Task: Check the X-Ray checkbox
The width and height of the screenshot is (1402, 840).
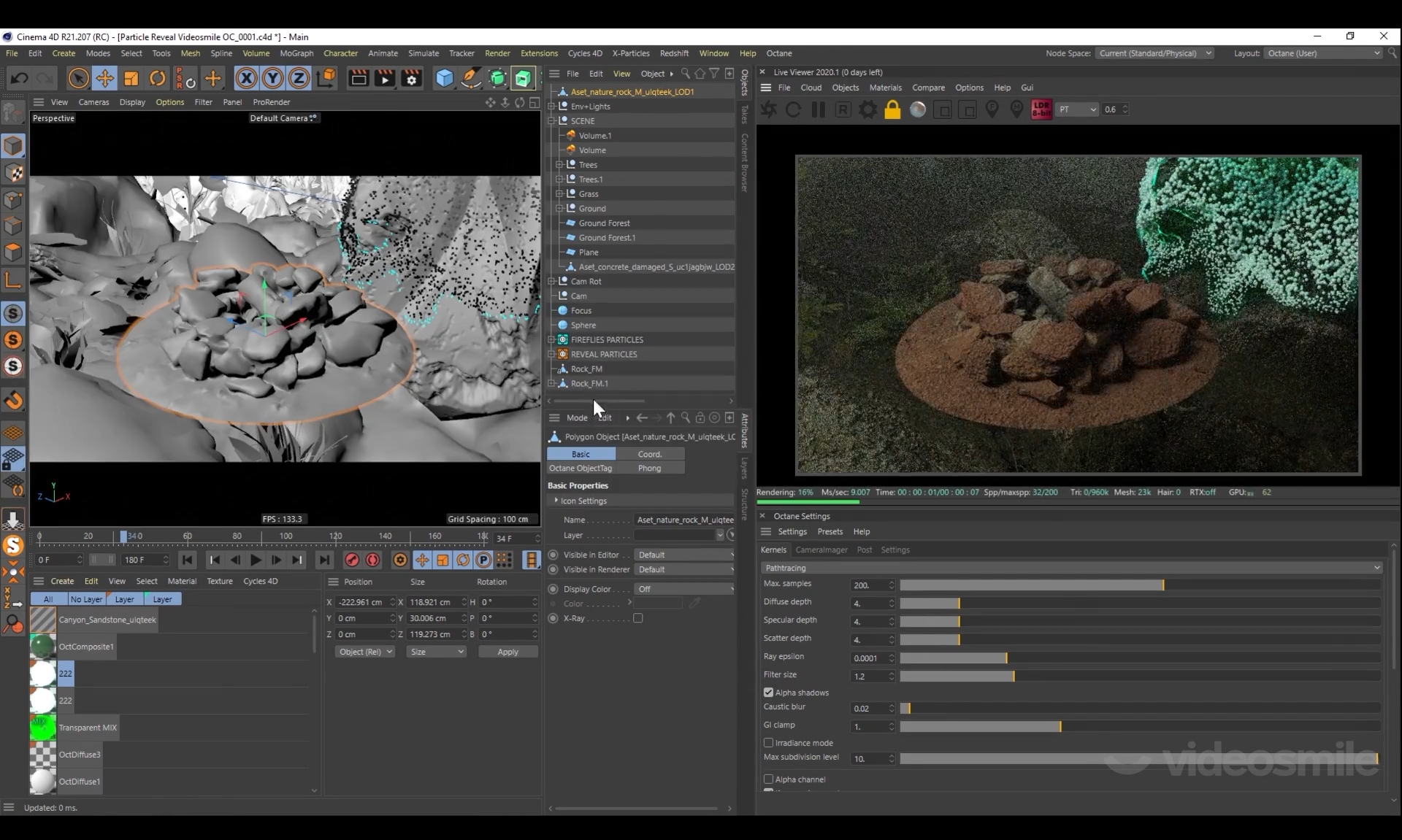Action: coord(637,618)
